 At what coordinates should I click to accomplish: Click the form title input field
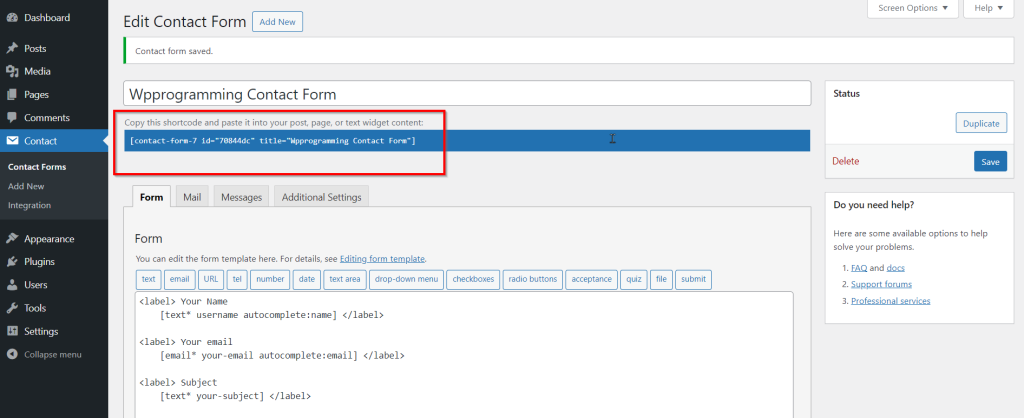pyautogui.click(x=466, y=93)
